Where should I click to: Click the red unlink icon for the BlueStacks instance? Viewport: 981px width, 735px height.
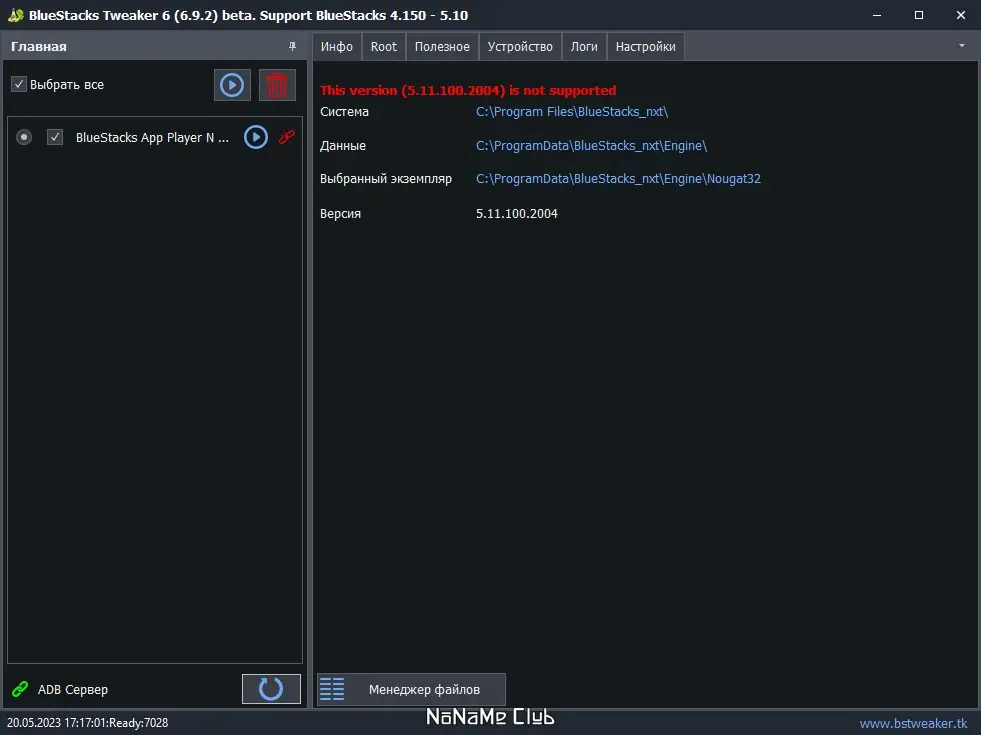(287, 137)
